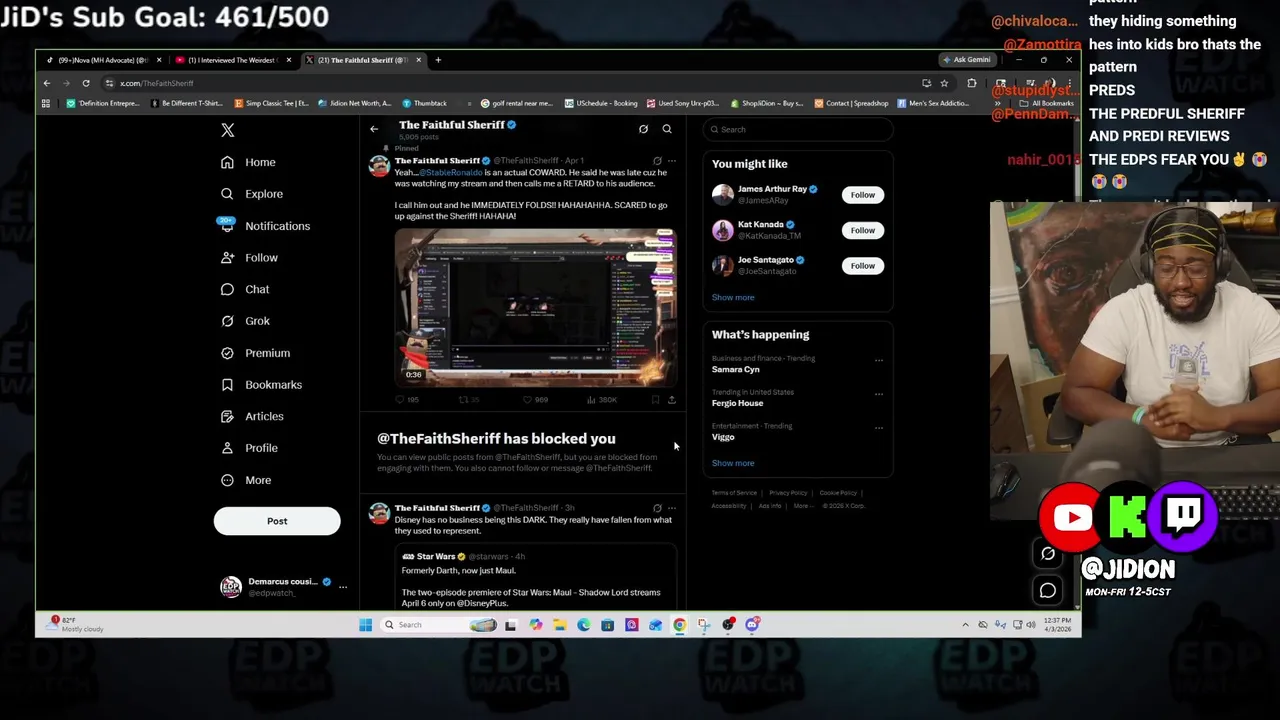This screenshot has width=1280, height=720.
Task: Click the browser back arrow
Action: (46, 83)
